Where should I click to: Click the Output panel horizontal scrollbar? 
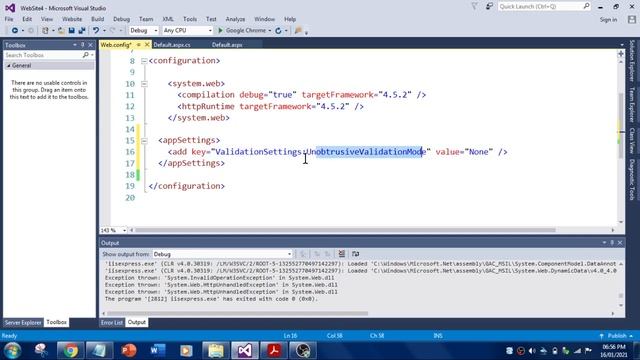click(x=237, y=313)
